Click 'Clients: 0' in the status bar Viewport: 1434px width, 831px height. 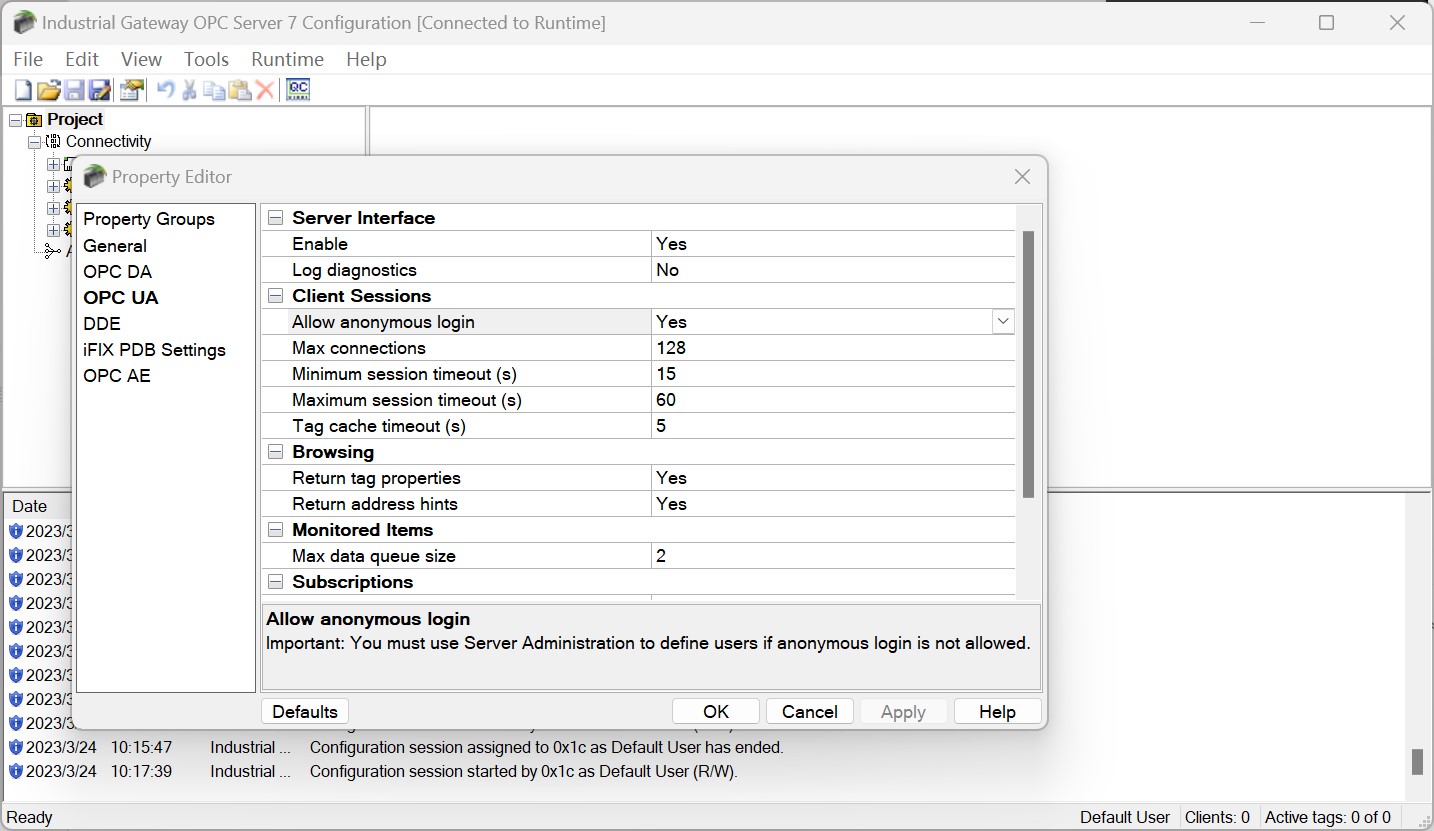[x=1217, y=817]
